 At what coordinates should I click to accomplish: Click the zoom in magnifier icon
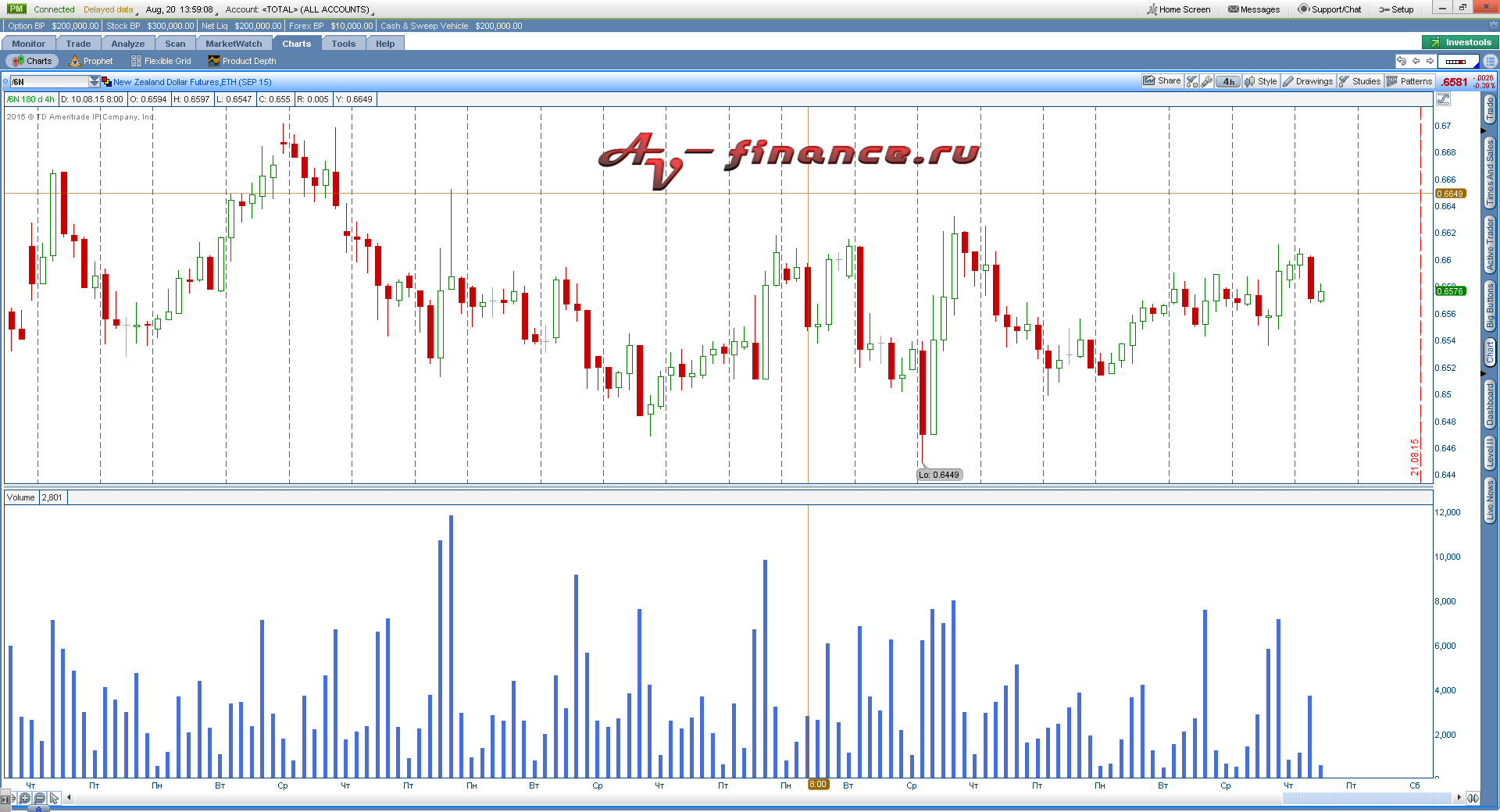pyautogui.click(x=25, y=798)
